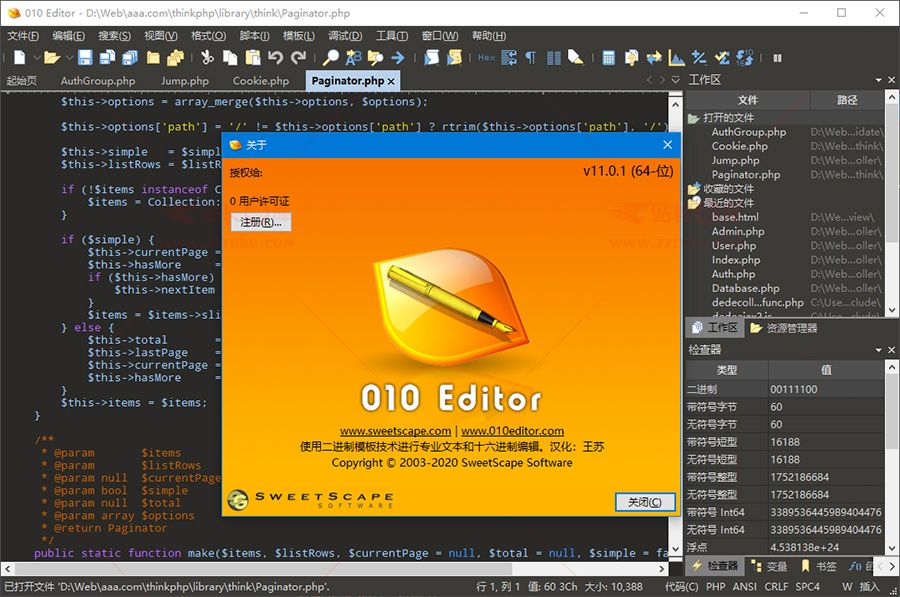
Task: Open the 模板(L) menu
Action: (299, 36)
